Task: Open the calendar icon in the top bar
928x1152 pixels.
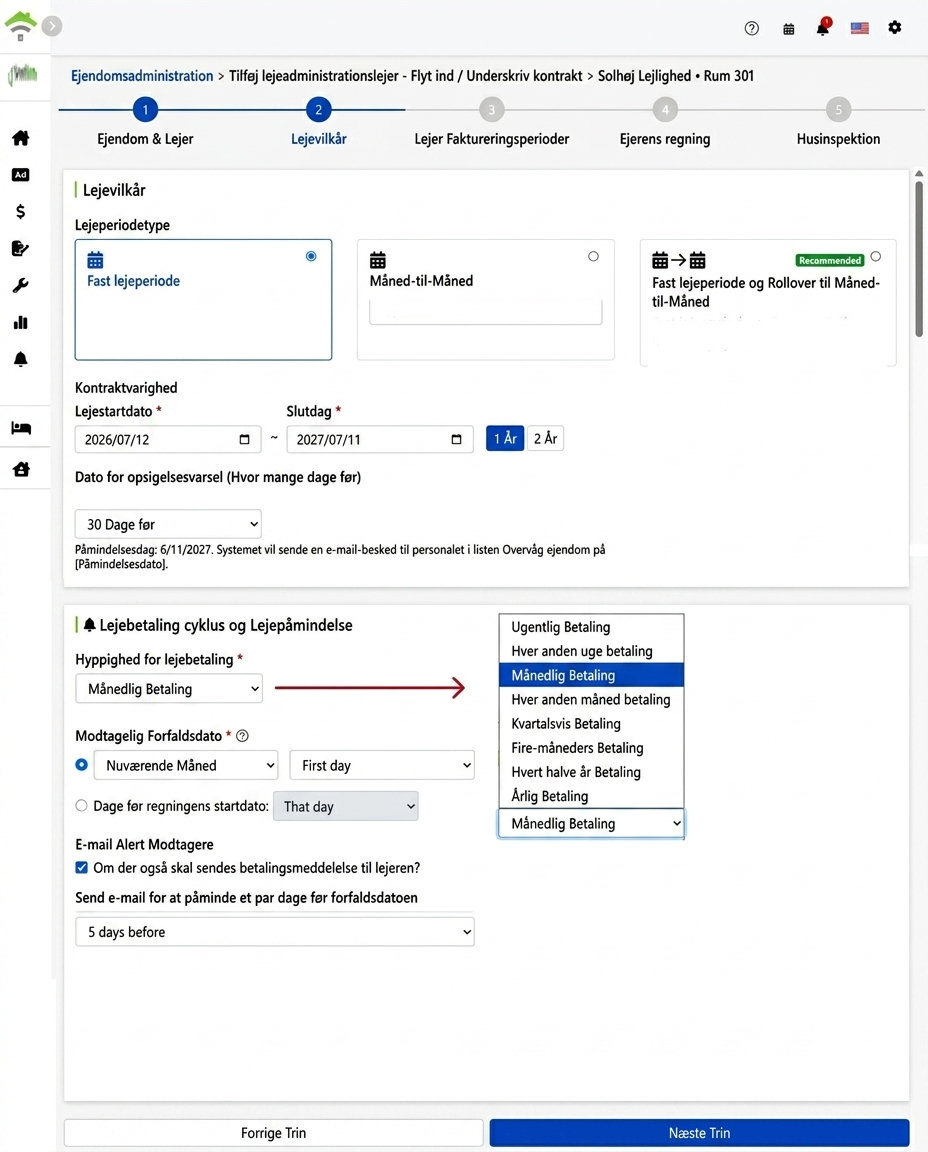Action: [788, 29]
